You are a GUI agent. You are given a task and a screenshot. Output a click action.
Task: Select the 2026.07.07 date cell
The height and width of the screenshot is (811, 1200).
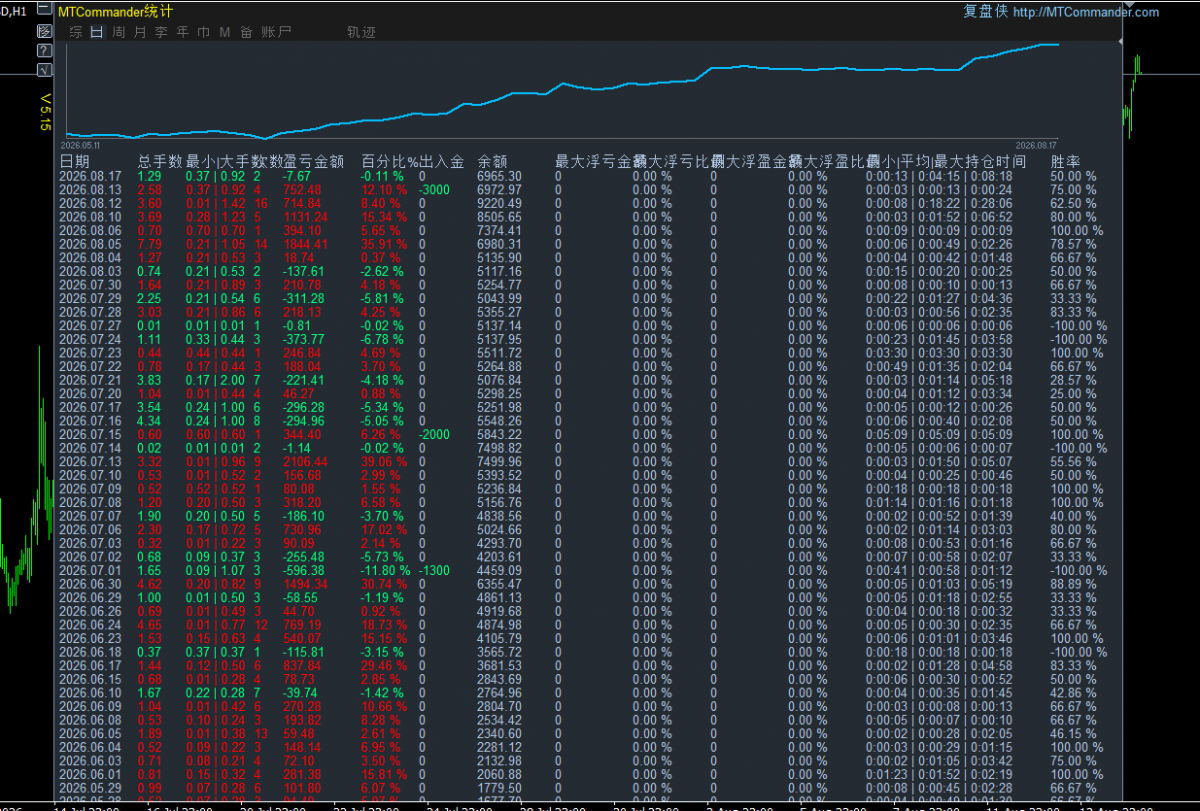pyautogui.click(x=91, y=516)
